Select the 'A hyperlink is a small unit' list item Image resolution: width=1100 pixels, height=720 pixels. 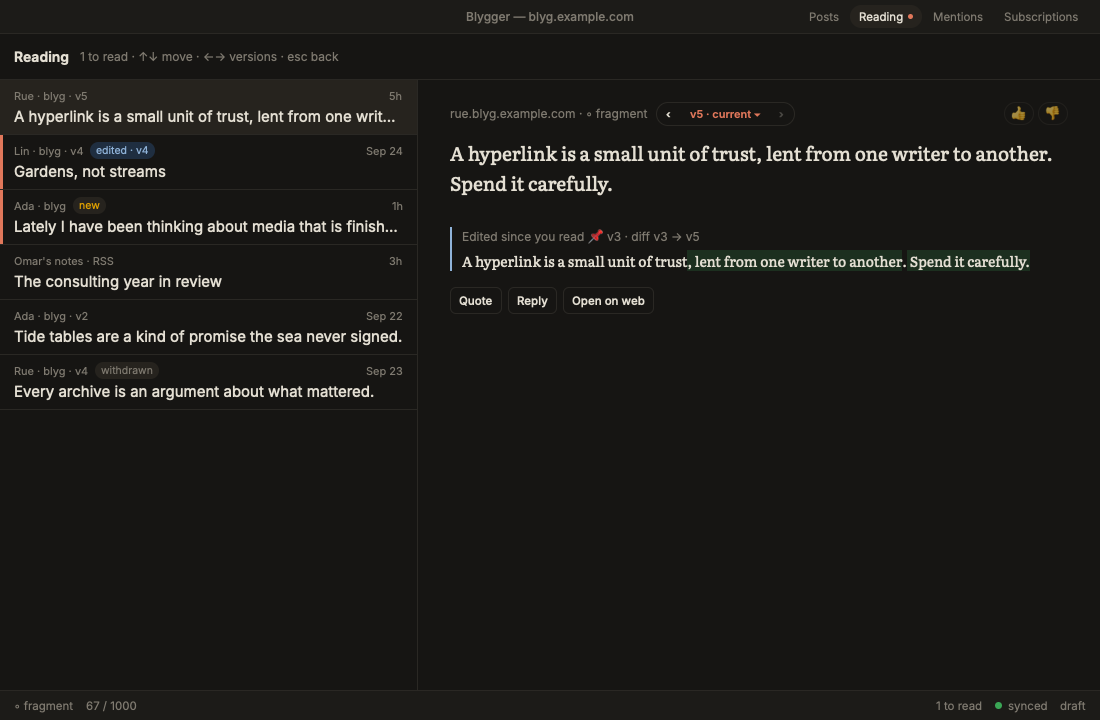click(208, 107)
